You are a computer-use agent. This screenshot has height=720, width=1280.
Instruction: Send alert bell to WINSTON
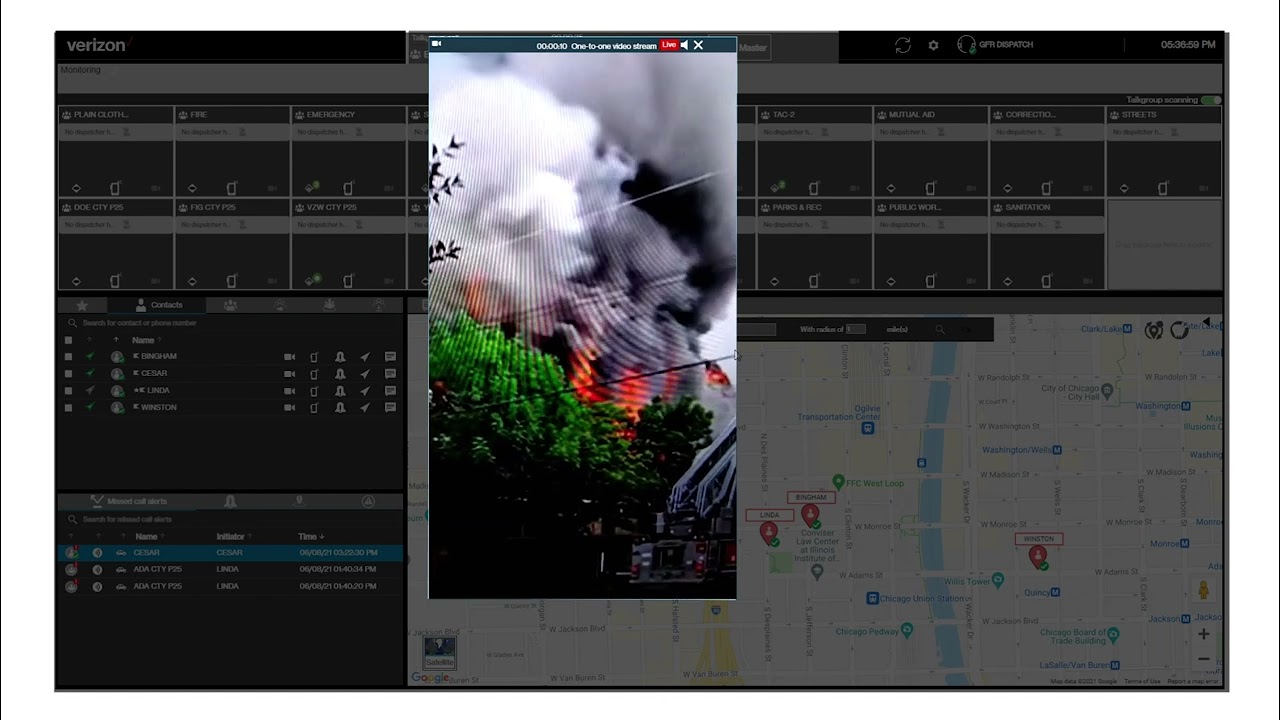click(x=340, y=408)
